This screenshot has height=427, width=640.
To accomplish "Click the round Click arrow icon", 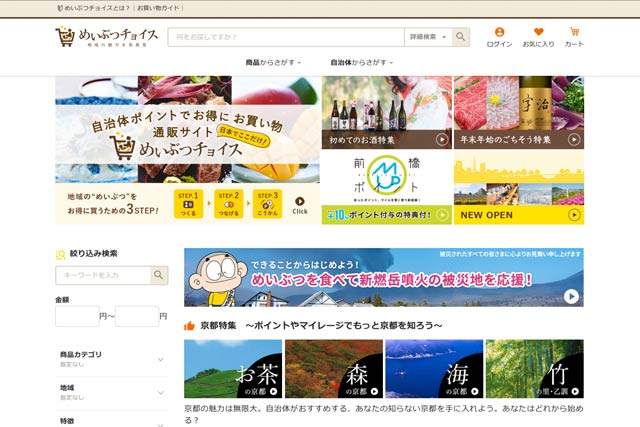I will point(300,201).
